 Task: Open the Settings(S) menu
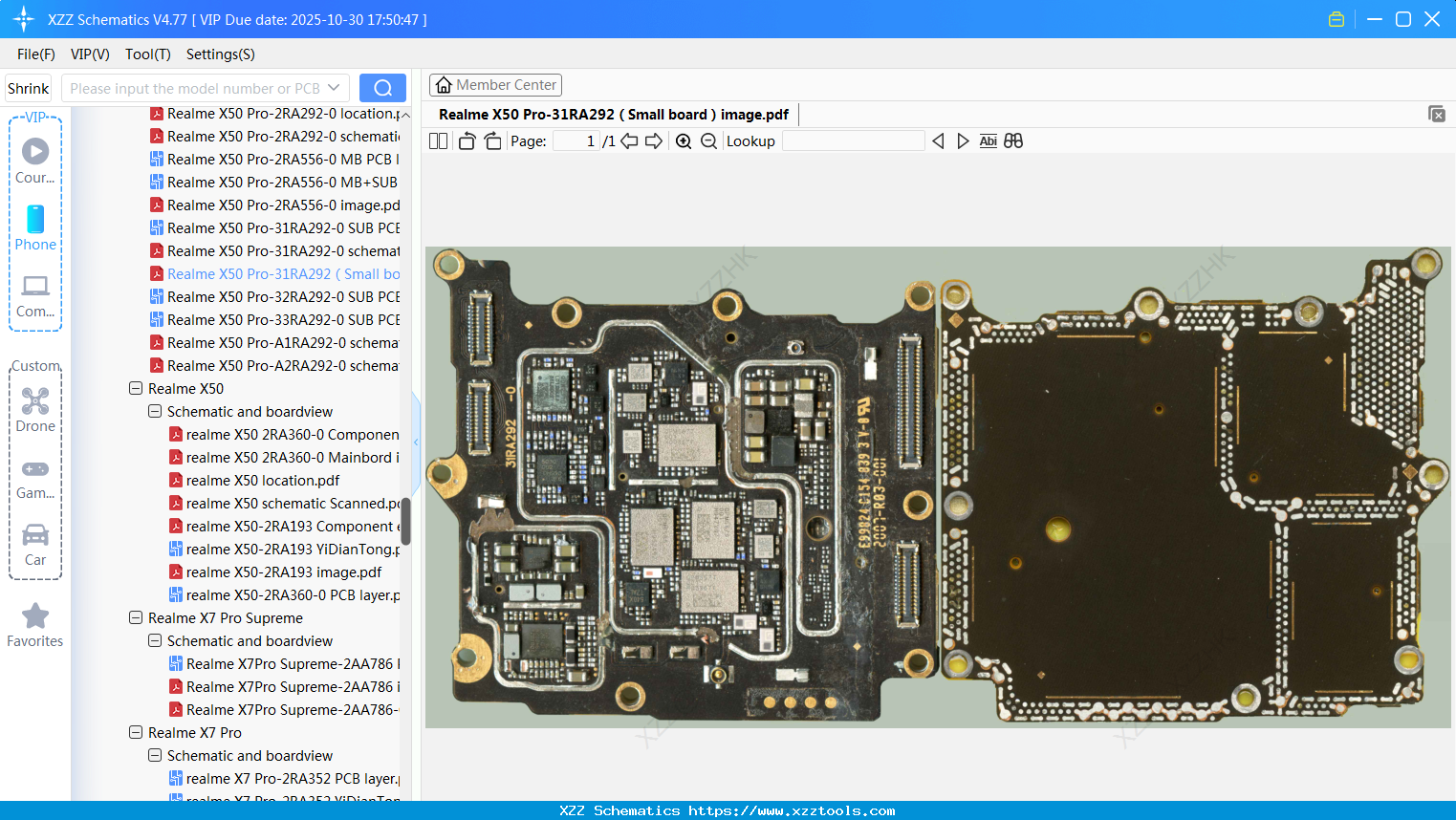(x=220, y=54)
